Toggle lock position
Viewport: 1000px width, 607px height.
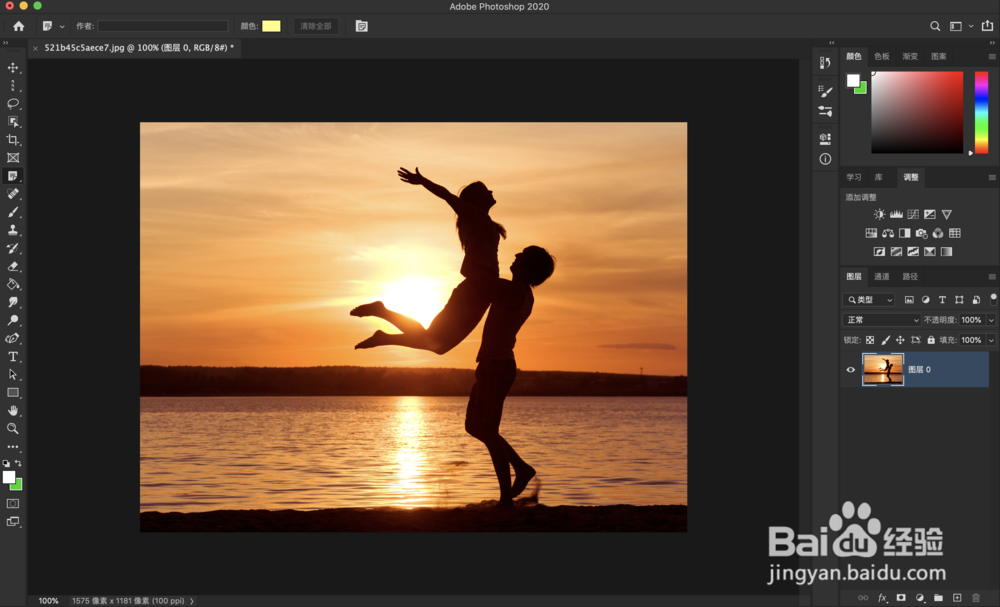(900, 340)
